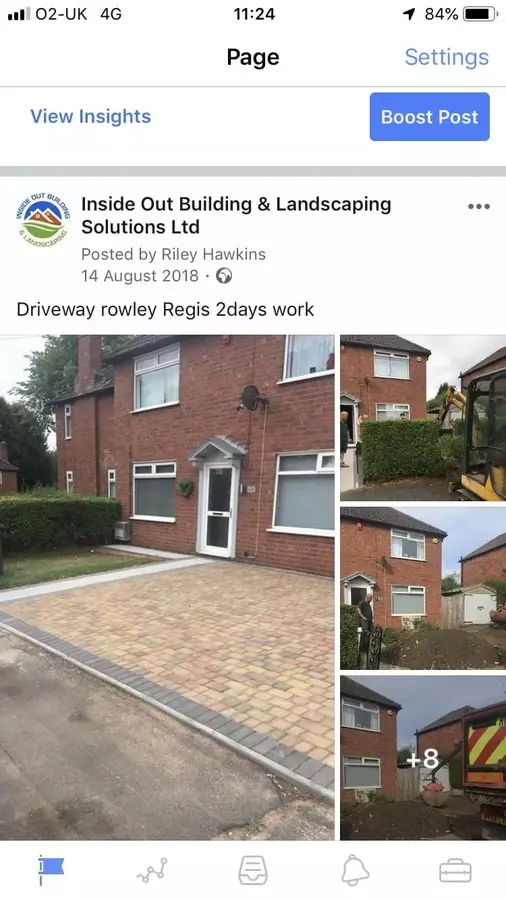506x900 pixels.
Task: Open View Insights link
Action: pyautogui.click(x=91, y=116)
